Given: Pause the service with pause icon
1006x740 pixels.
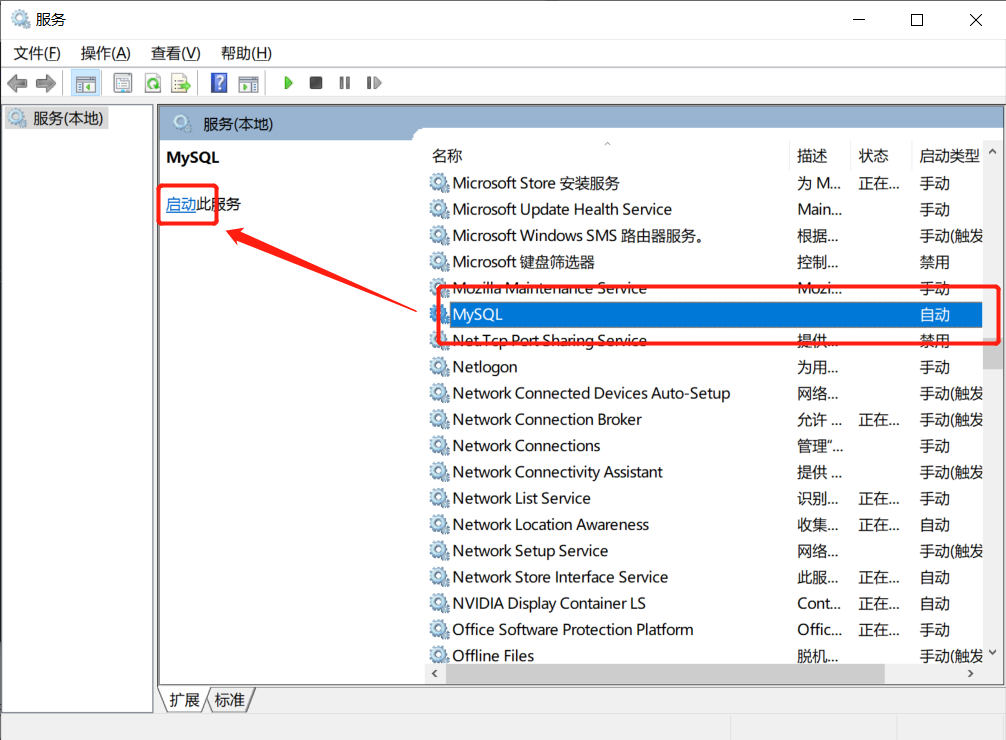Looking at the screenshot, I should (345, 83).
